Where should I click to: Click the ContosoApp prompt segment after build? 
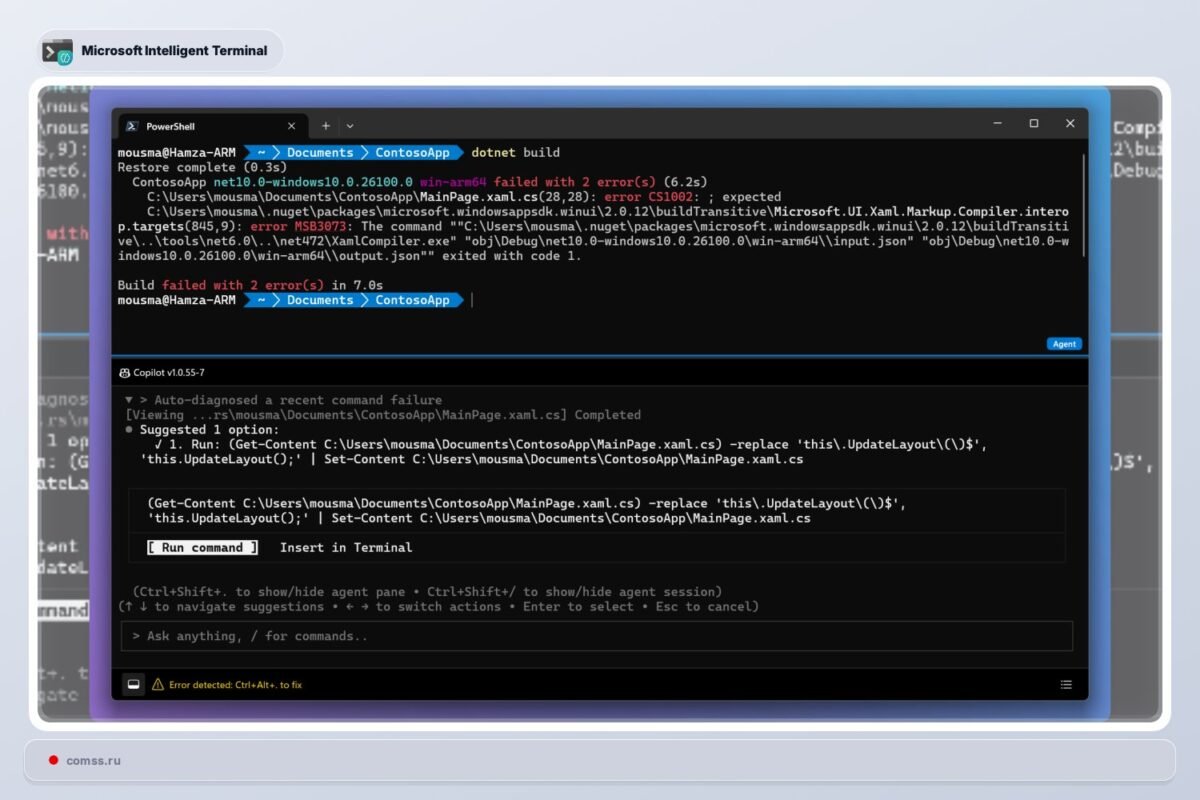(412, 300)
